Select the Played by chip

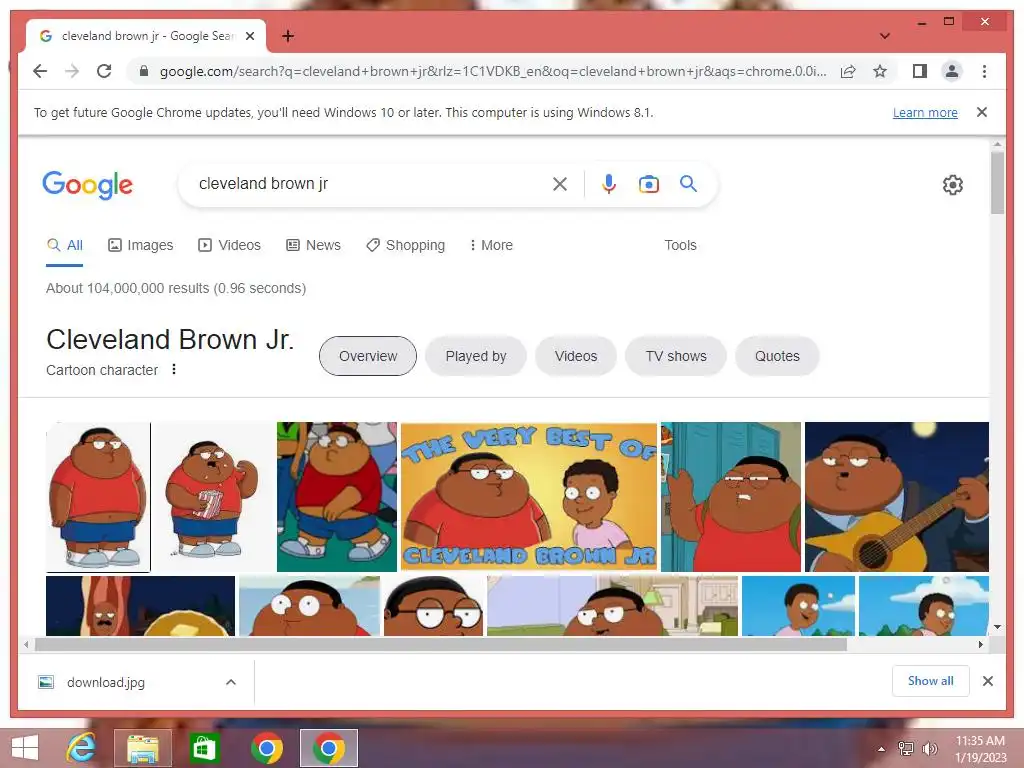pyautogui.click(x=475, y=356)
